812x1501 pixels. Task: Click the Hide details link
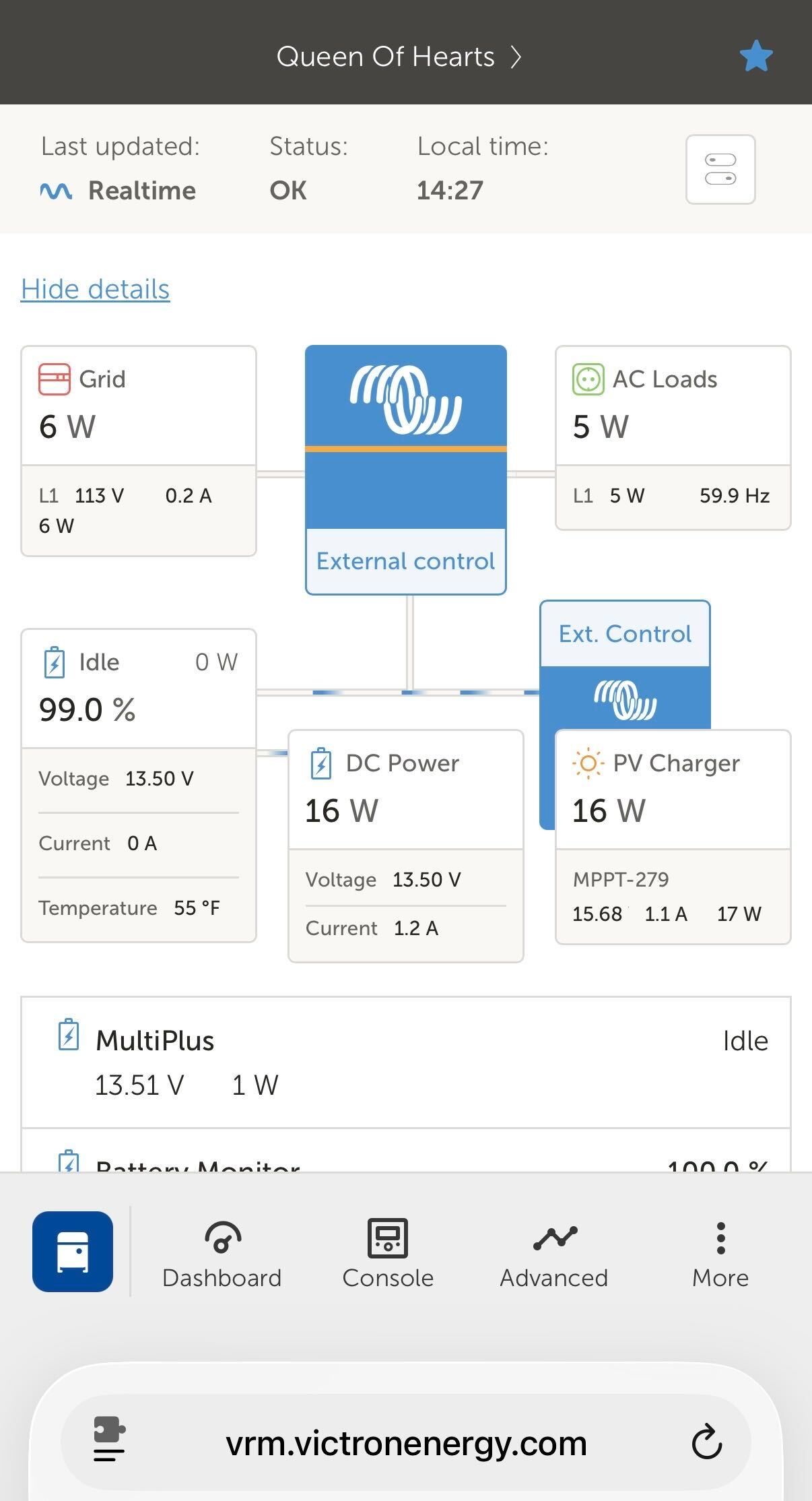(x=95, y=289)
